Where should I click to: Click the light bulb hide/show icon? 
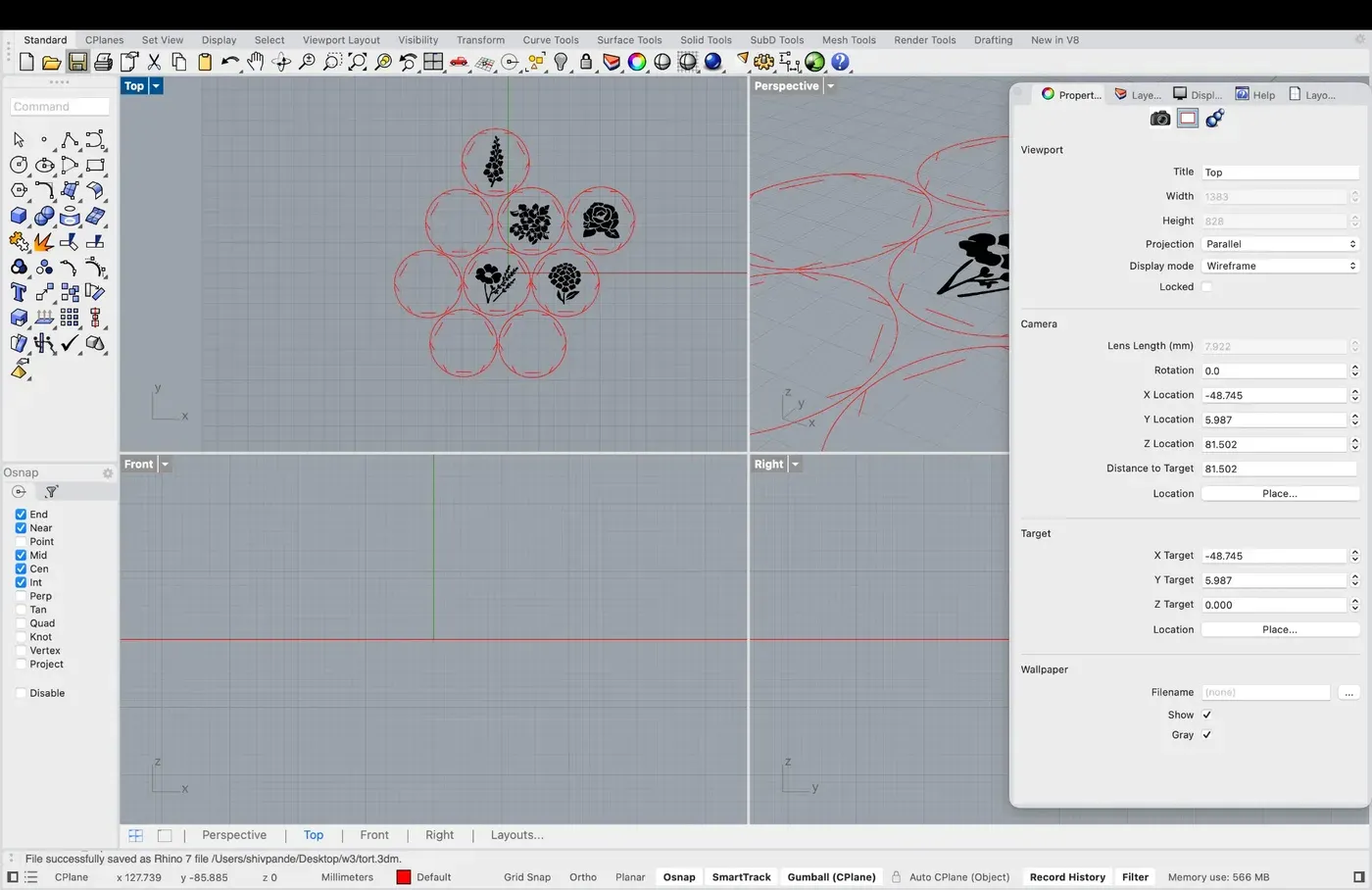(561, 62)
